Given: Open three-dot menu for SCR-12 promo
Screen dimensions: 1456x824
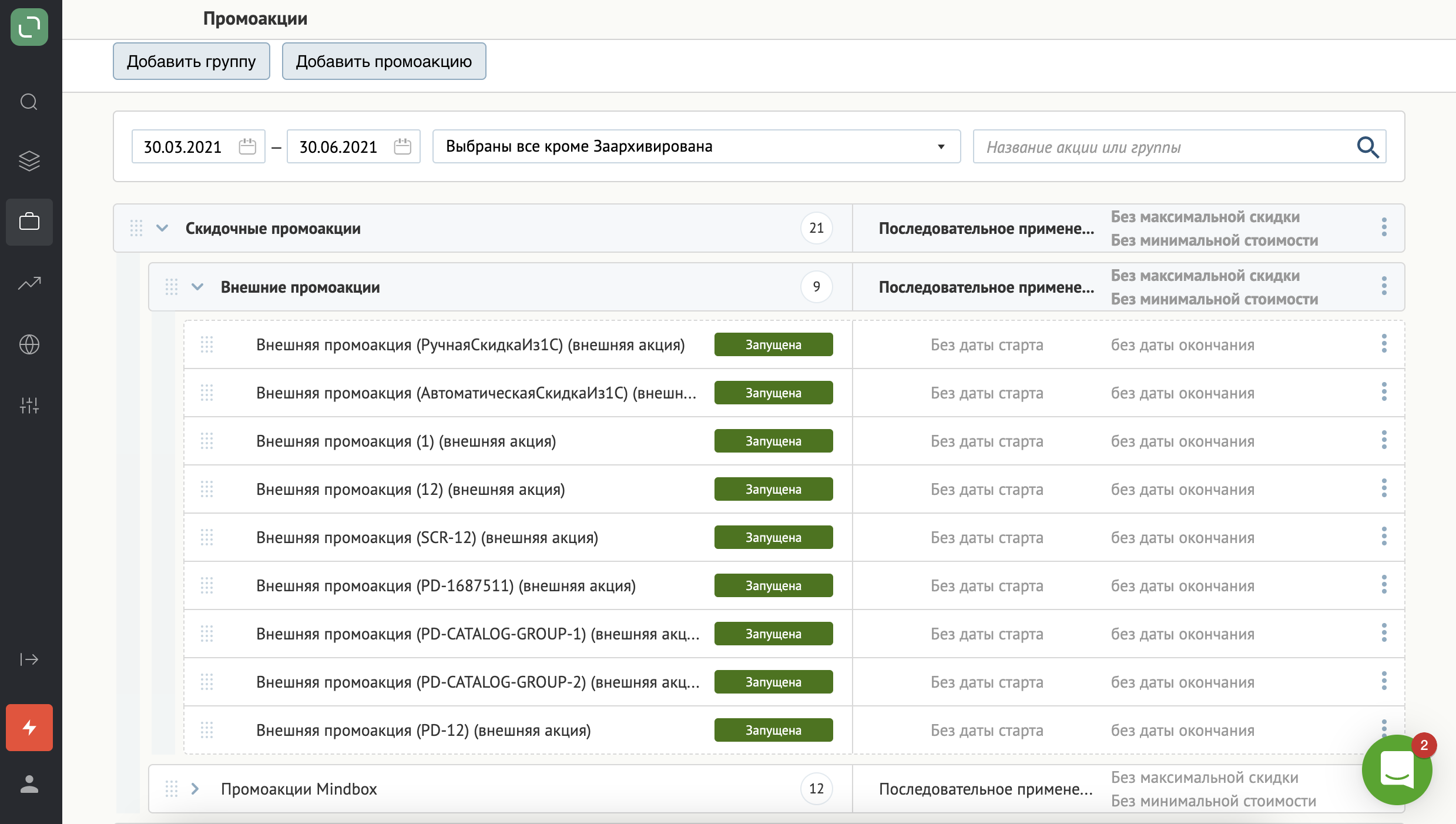Looking at the screenshot, I should (x=1384, y=537).
